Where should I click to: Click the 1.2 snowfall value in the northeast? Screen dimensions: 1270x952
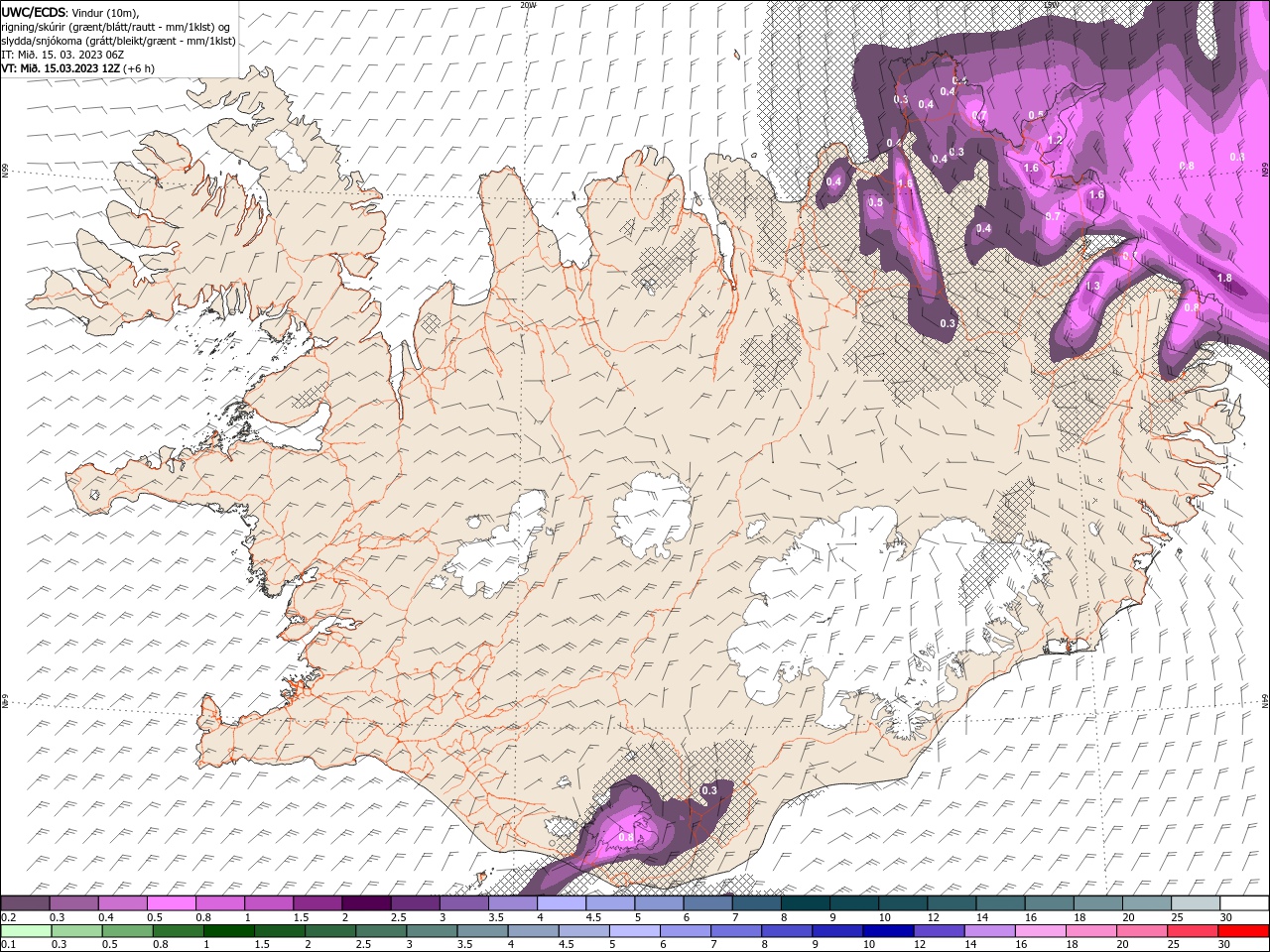(1055, 141)
